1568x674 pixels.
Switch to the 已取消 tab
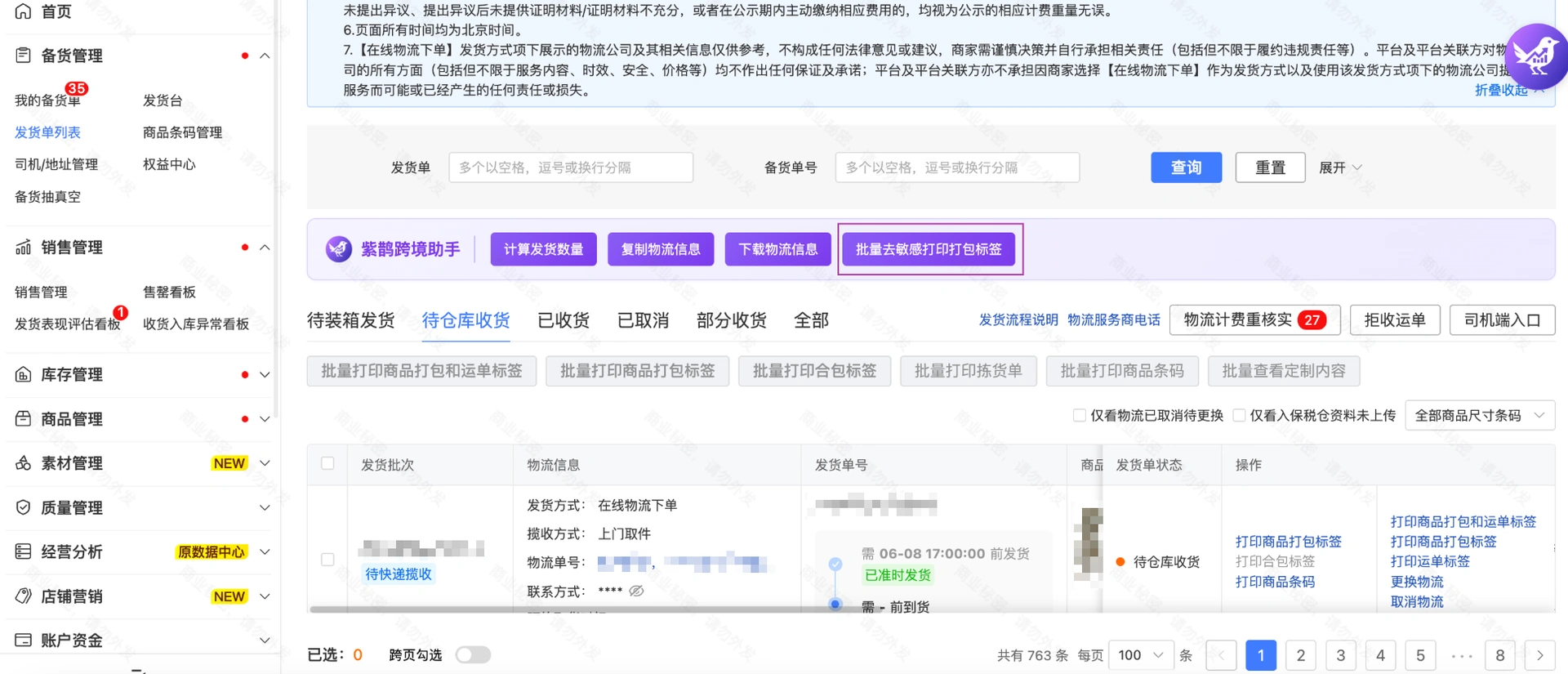pyautogui.click(x=643, y=320)
